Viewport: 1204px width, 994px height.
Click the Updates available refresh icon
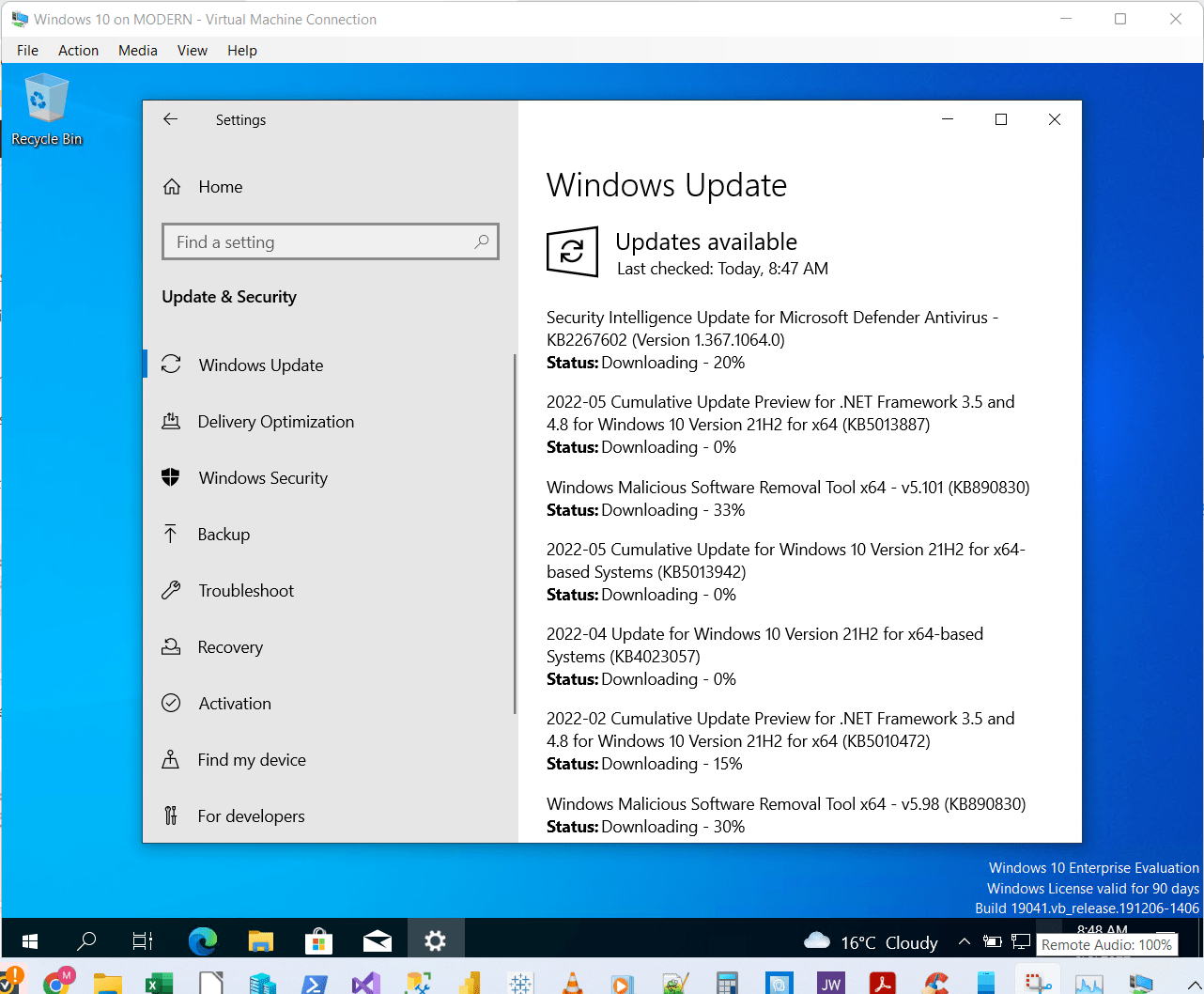(x=572, y=252)
